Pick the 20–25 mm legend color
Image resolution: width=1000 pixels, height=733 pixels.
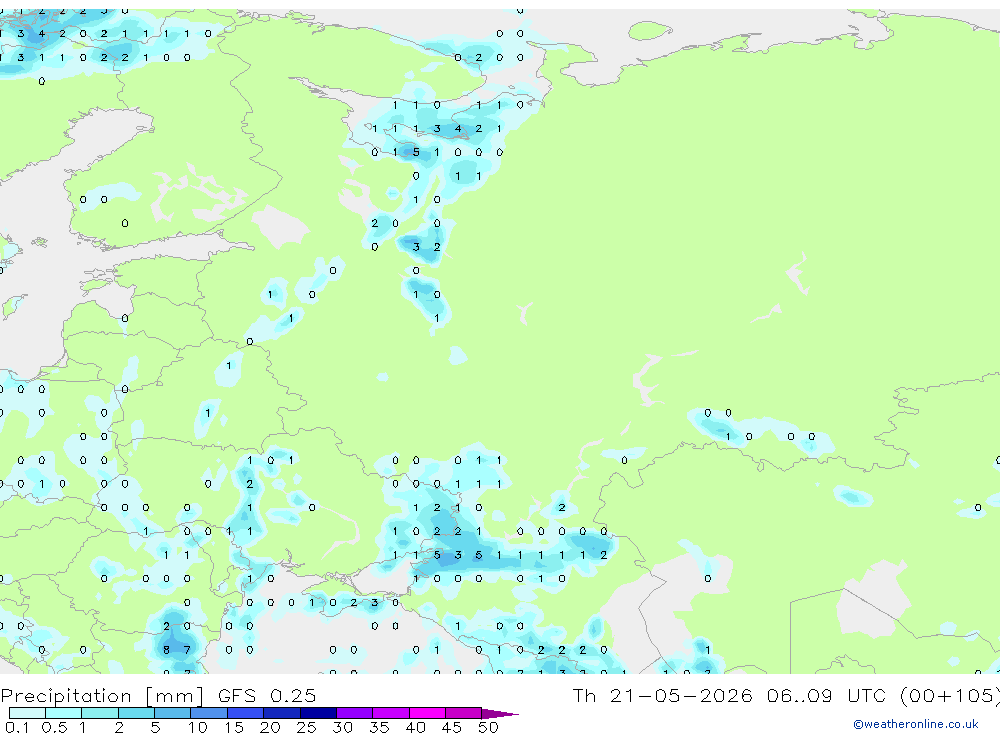point(282,713)
